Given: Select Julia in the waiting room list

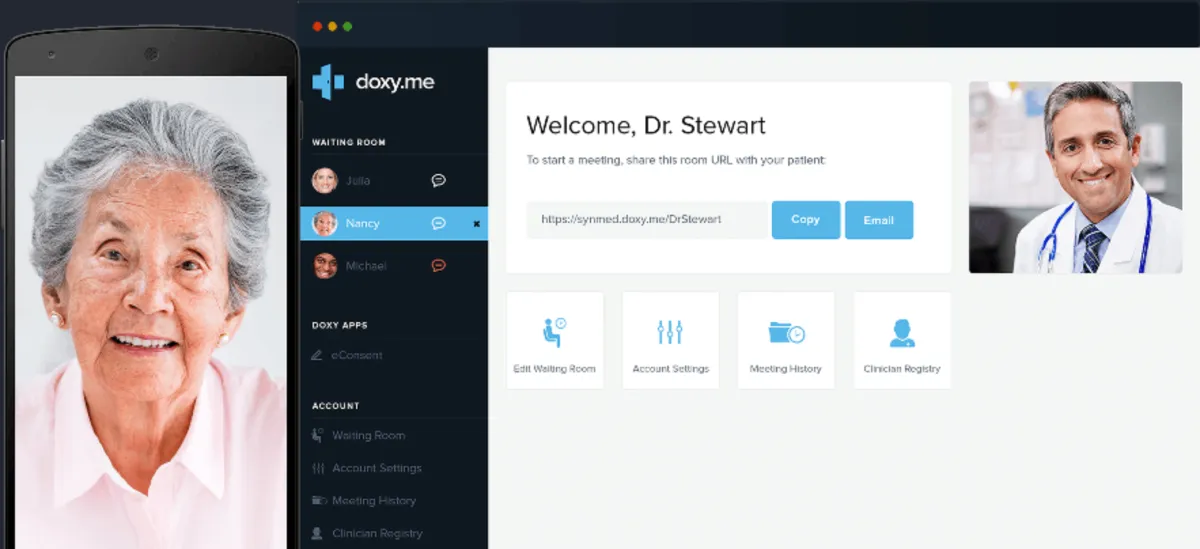Looking at the screenshot, I should coord(394,181).
